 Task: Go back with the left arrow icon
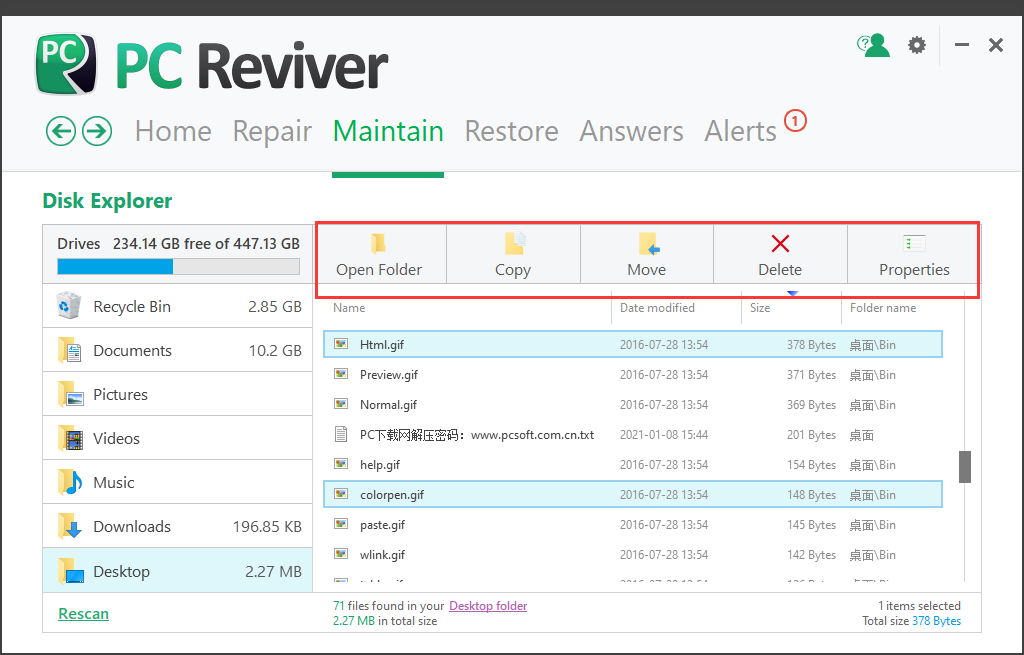pyautogui.click(x=61, y=131)
